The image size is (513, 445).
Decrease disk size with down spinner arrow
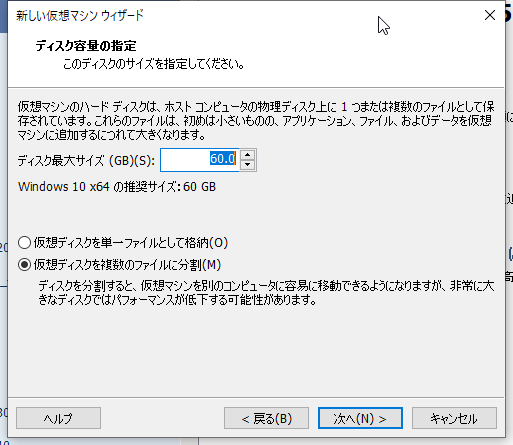pos(248,165)
